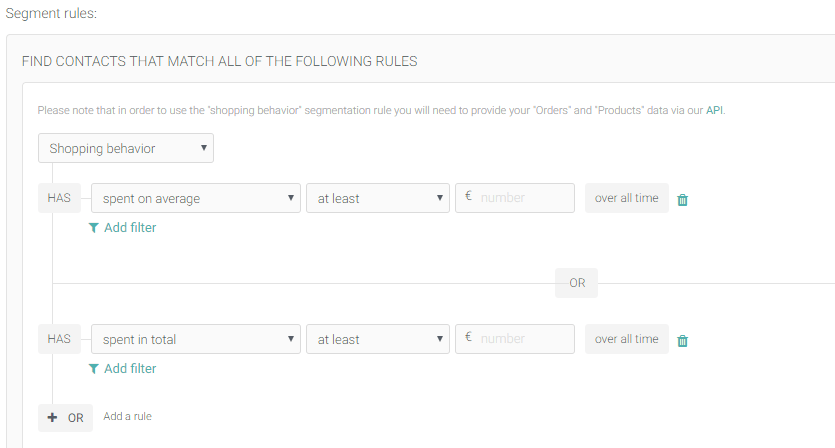Screen dimensions: 835x448
Task: Click 'Add filter' under the second rule
Action: tap(130, 369)
